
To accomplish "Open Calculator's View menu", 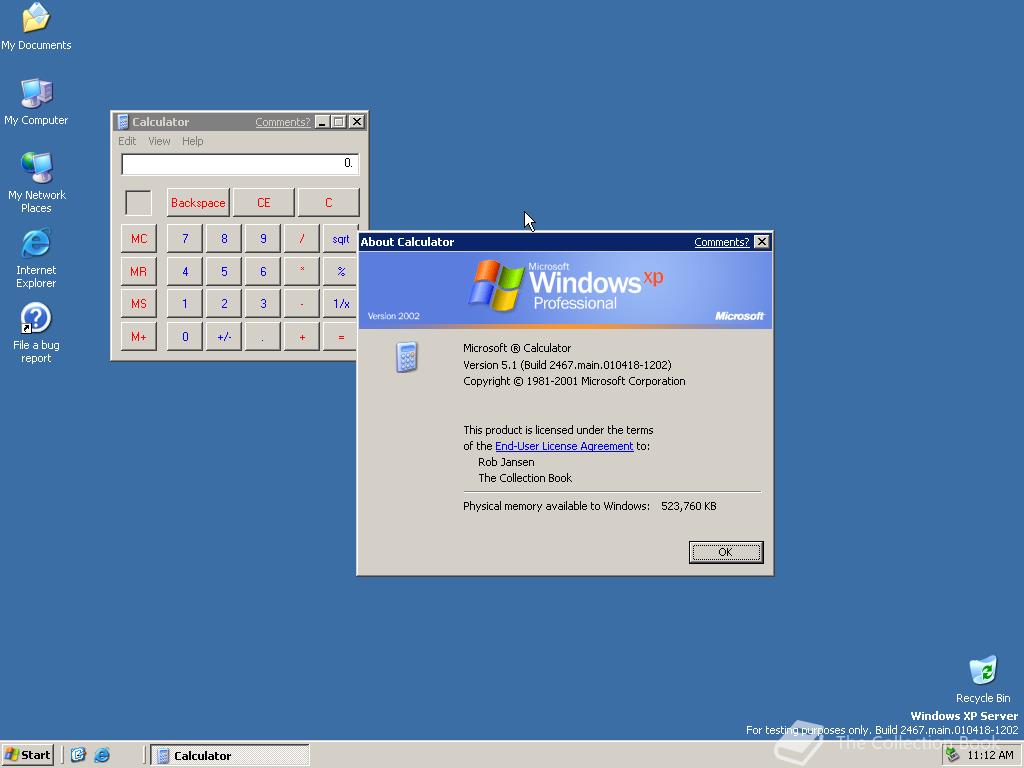I will 159,141.
